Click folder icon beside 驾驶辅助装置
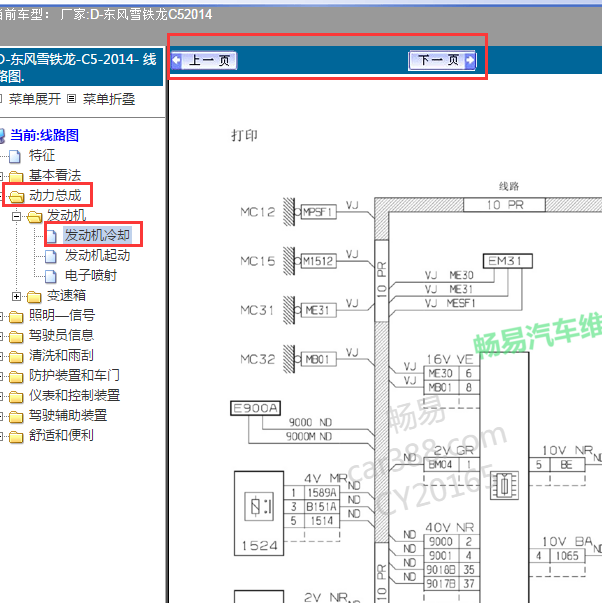 tap(16, 416)
